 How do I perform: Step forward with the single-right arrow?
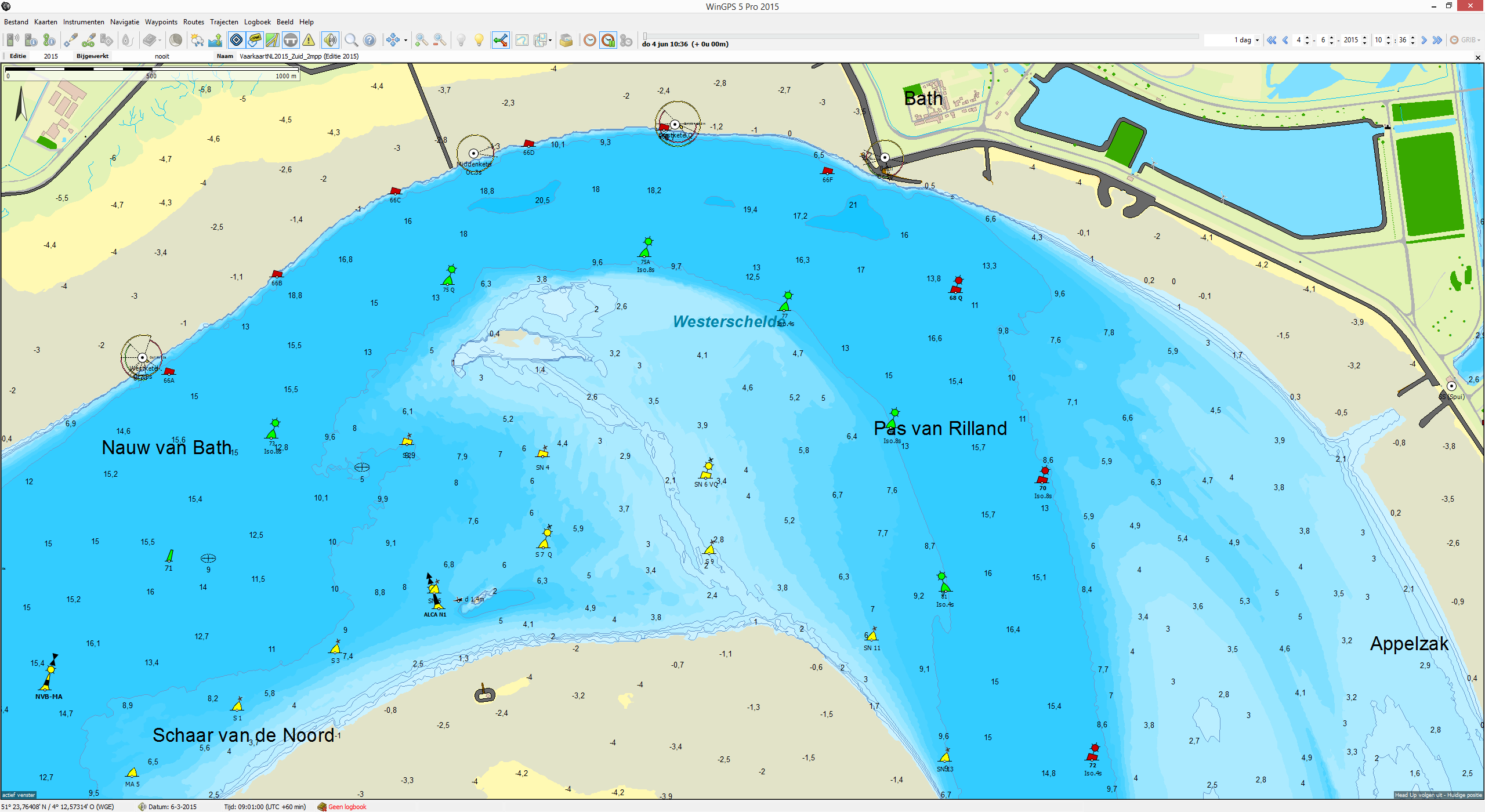1424,40
